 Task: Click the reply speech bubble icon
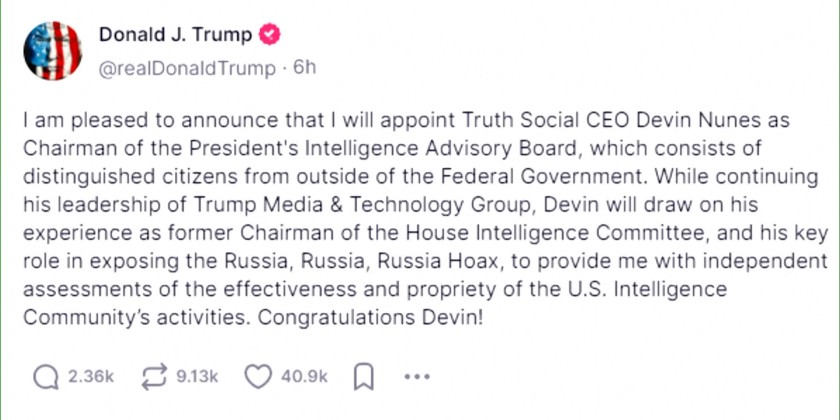(46, 377)
